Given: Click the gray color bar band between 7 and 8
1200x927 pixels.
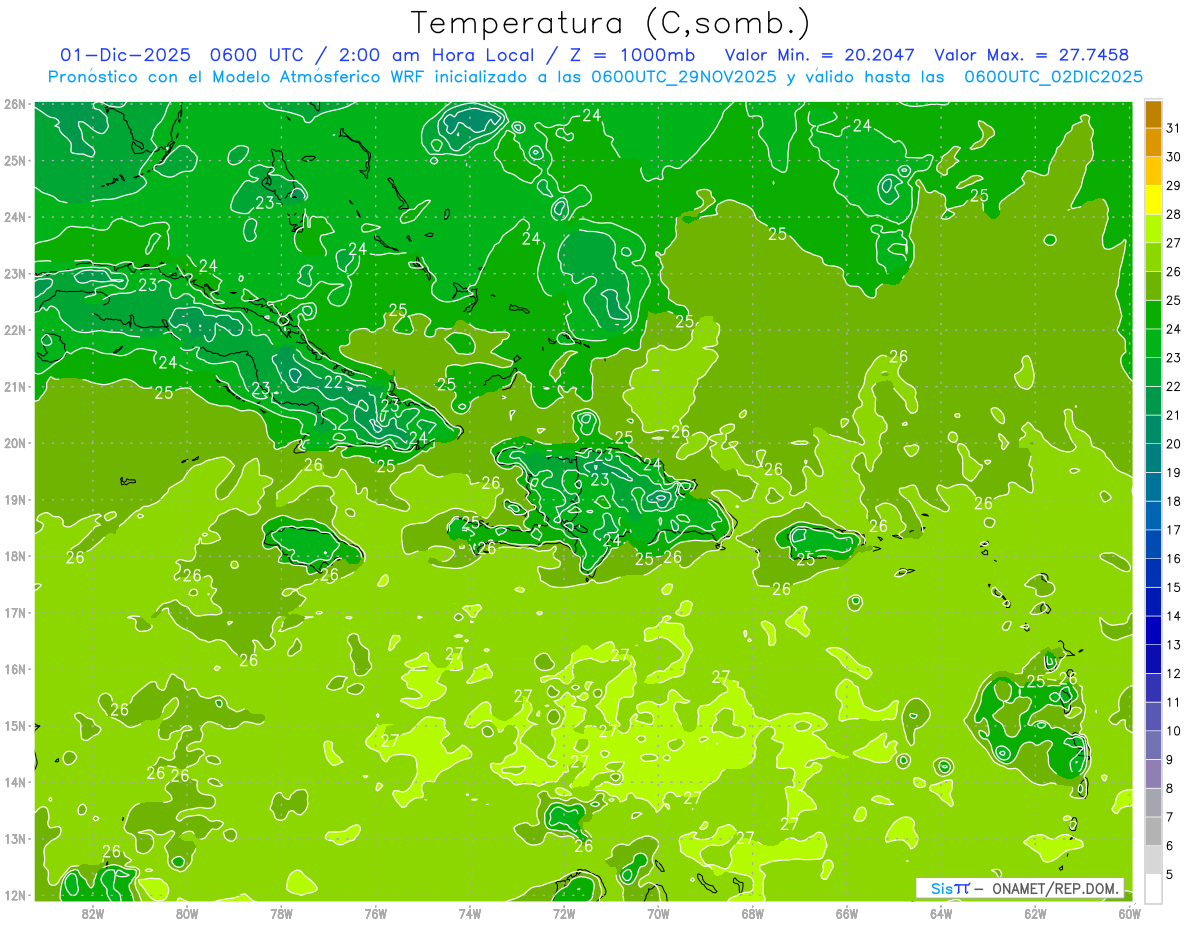Looking at the screenshot, I should click(1153, 802).
